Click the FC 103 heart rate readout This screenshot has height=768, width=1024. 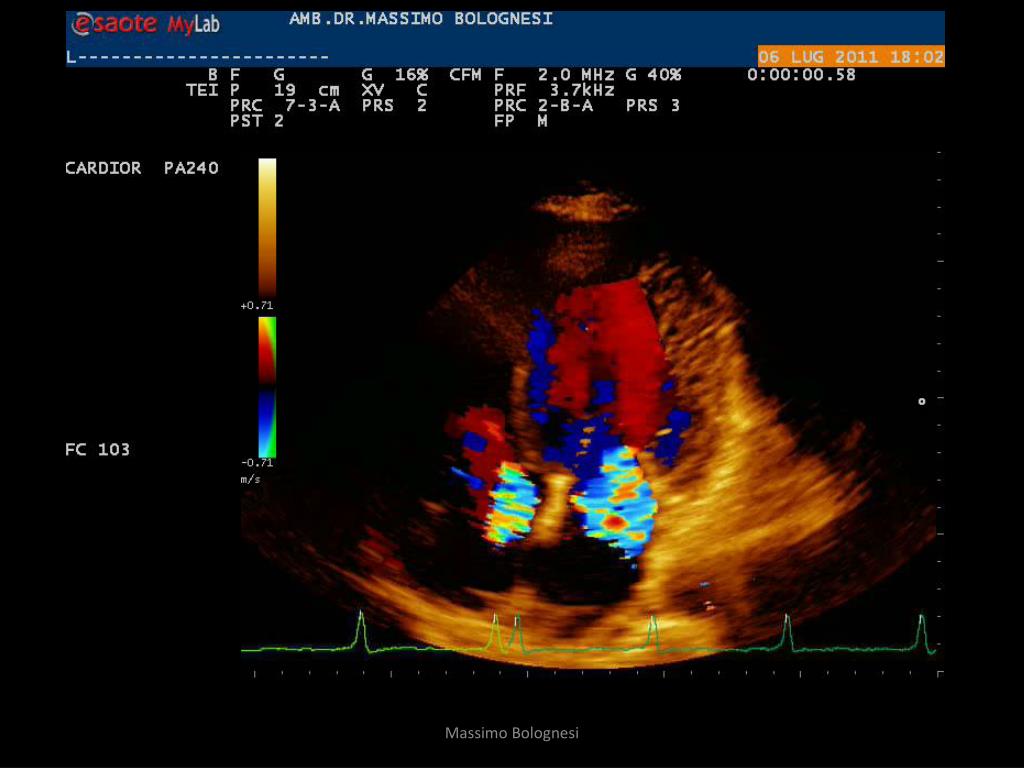point(97,449)
